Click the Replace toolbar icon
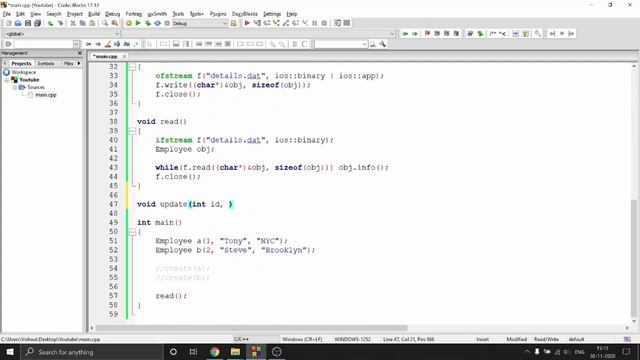The image size is (640, 360). coord(115,23)
